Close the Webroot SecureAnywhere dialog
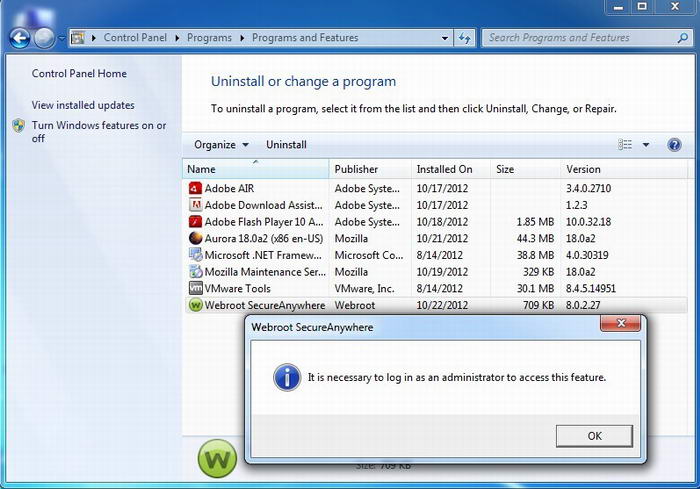Screen dimensions: 700x489 click(621, 323)
